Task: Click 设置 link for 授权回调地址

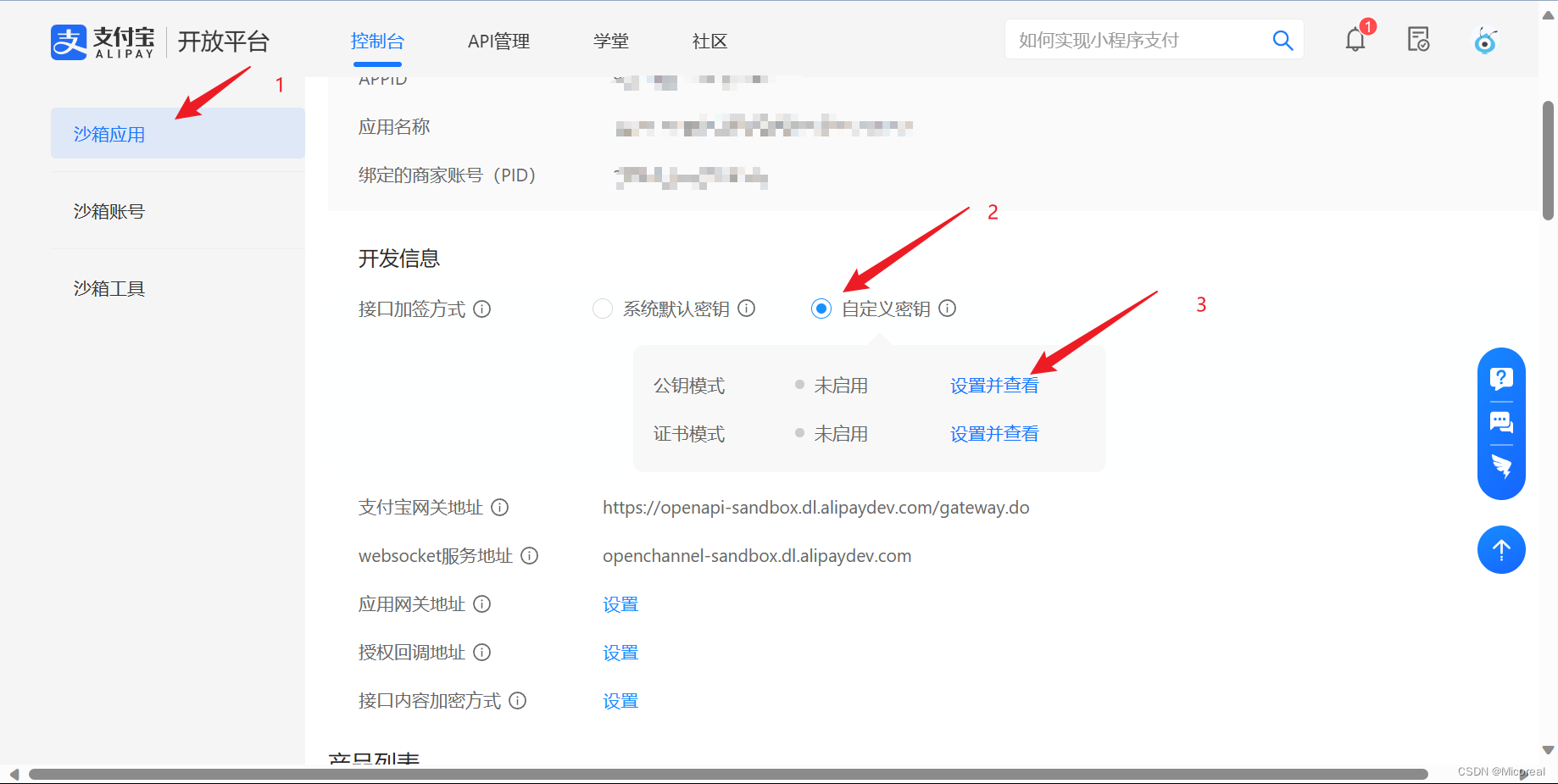Action: [620, 652]
